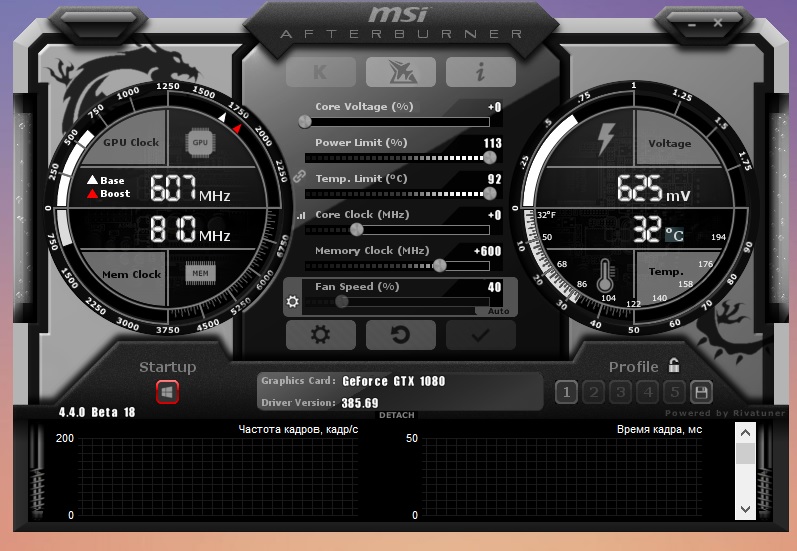Viewport: 797px width, 551px height.
Task: Click the Temp. Limit slider handle
Action: (489, 194)
